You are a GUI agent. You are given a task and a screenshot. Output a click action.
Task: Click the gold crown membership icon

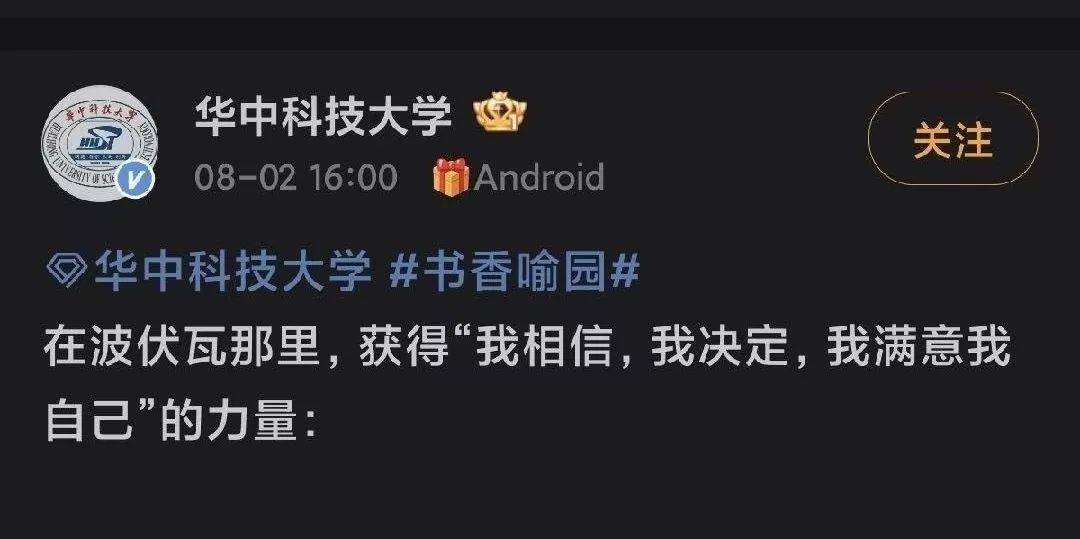(x=500, y=114)
